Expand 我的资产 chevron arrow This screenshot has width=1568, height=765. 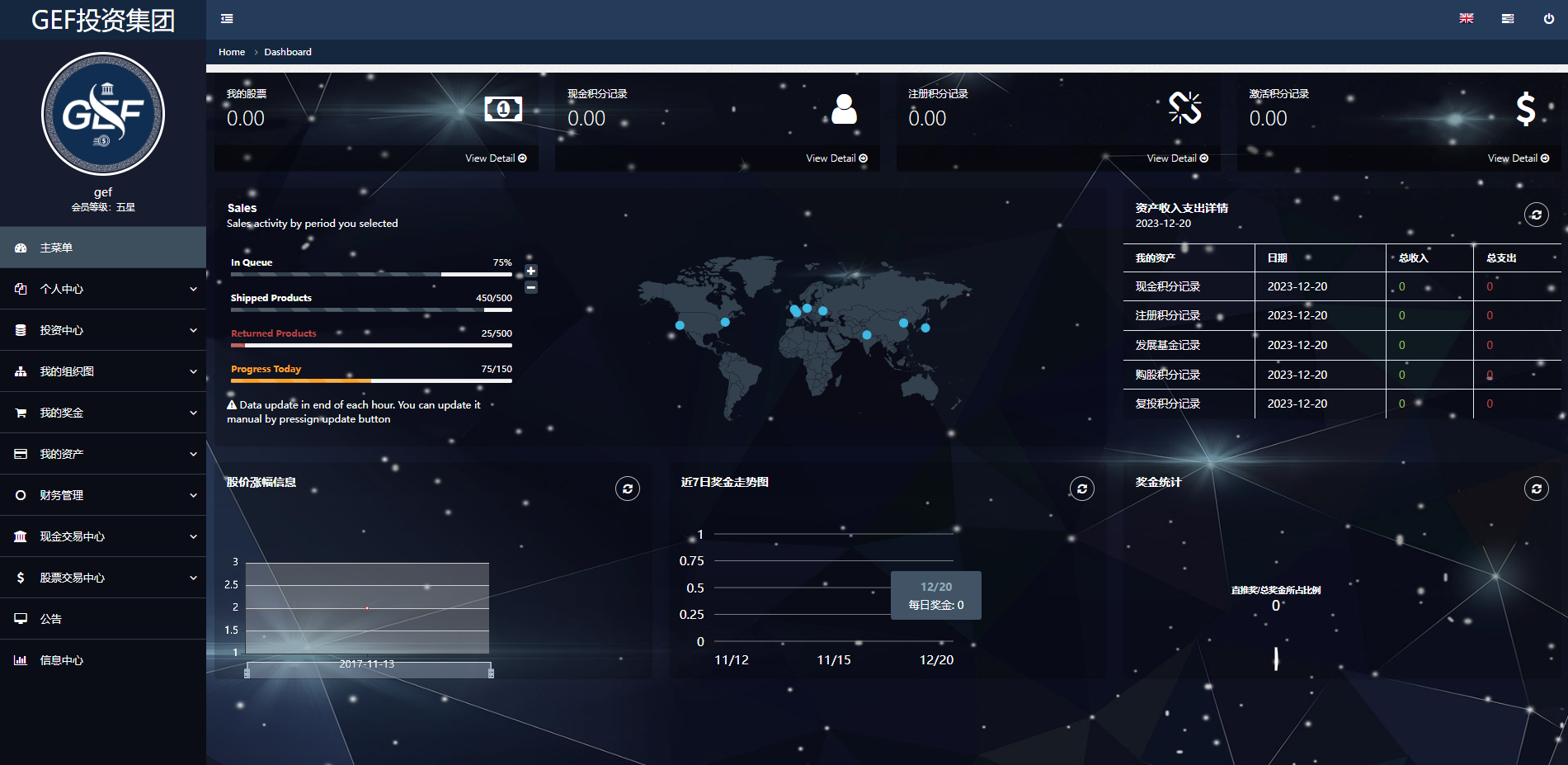(x=193, y=454)
